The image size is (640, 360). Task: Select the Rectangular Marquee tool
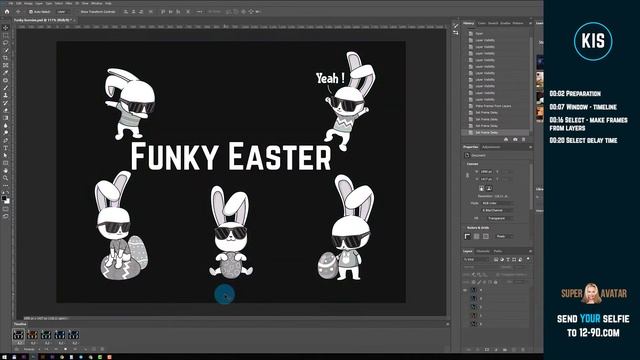click(x=6, y=35)
